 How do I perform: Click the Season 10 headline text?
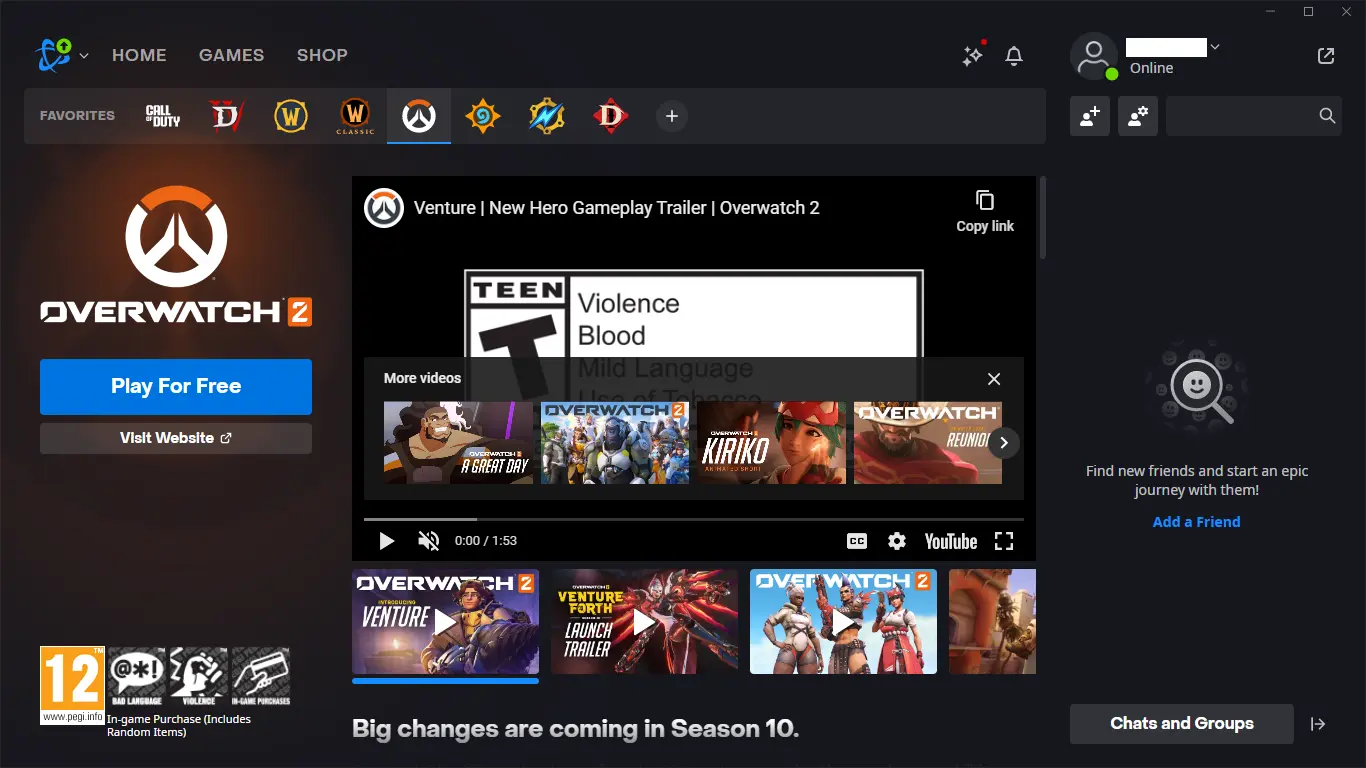coord(575,728)
